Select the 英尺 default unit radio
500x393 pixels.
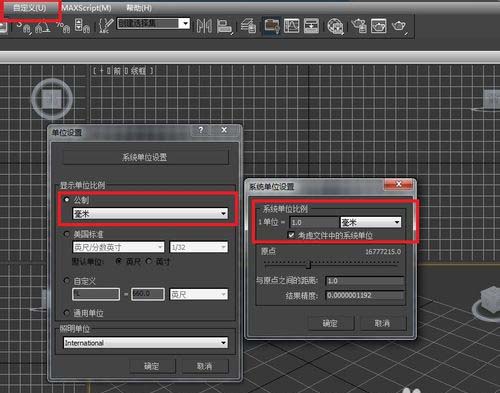[x=118, y=261]
